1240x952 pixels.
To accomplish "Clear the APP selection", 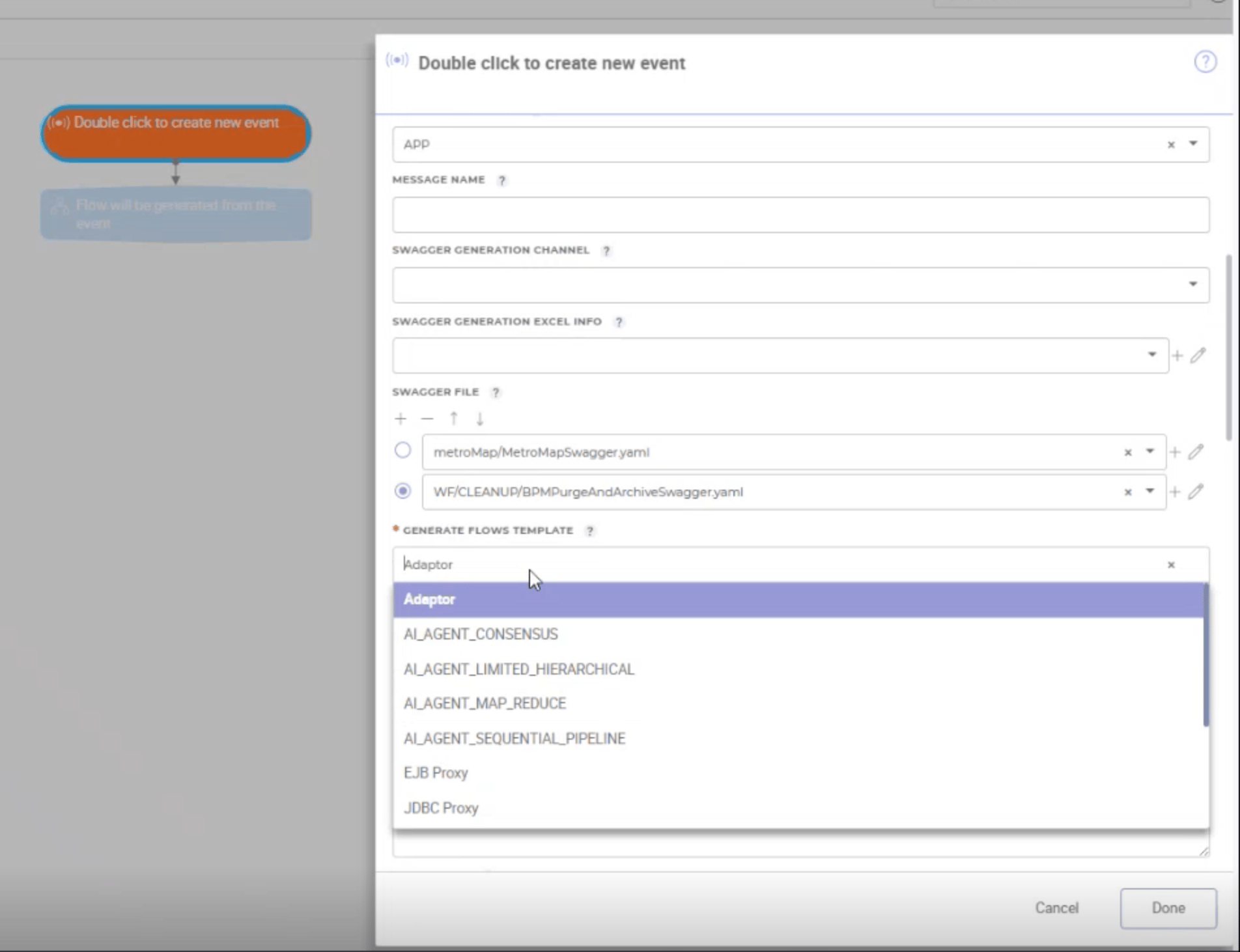I will tap(1171, 145).
